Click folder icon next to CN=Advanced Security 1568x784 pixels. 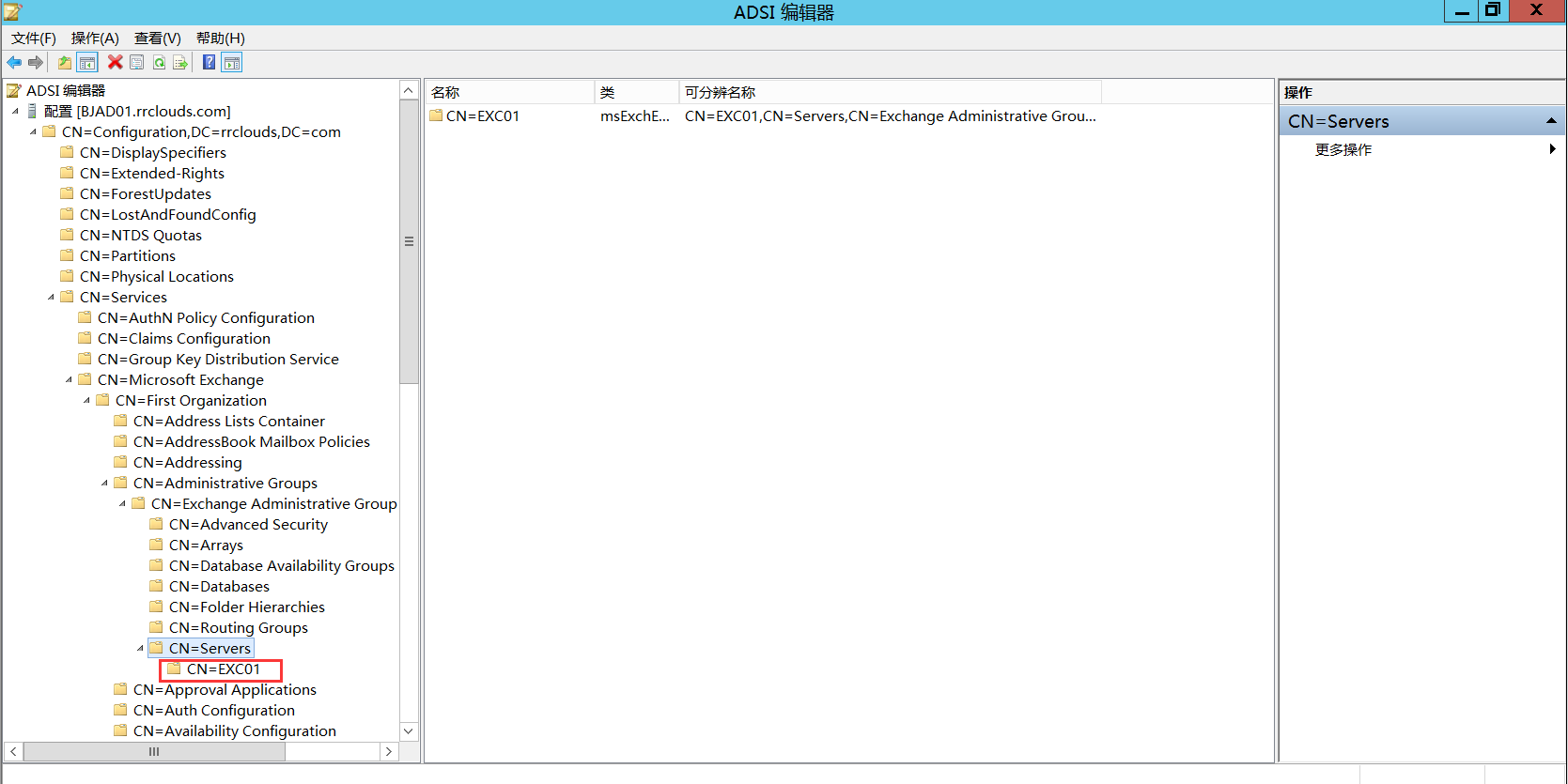pos(156,524)
